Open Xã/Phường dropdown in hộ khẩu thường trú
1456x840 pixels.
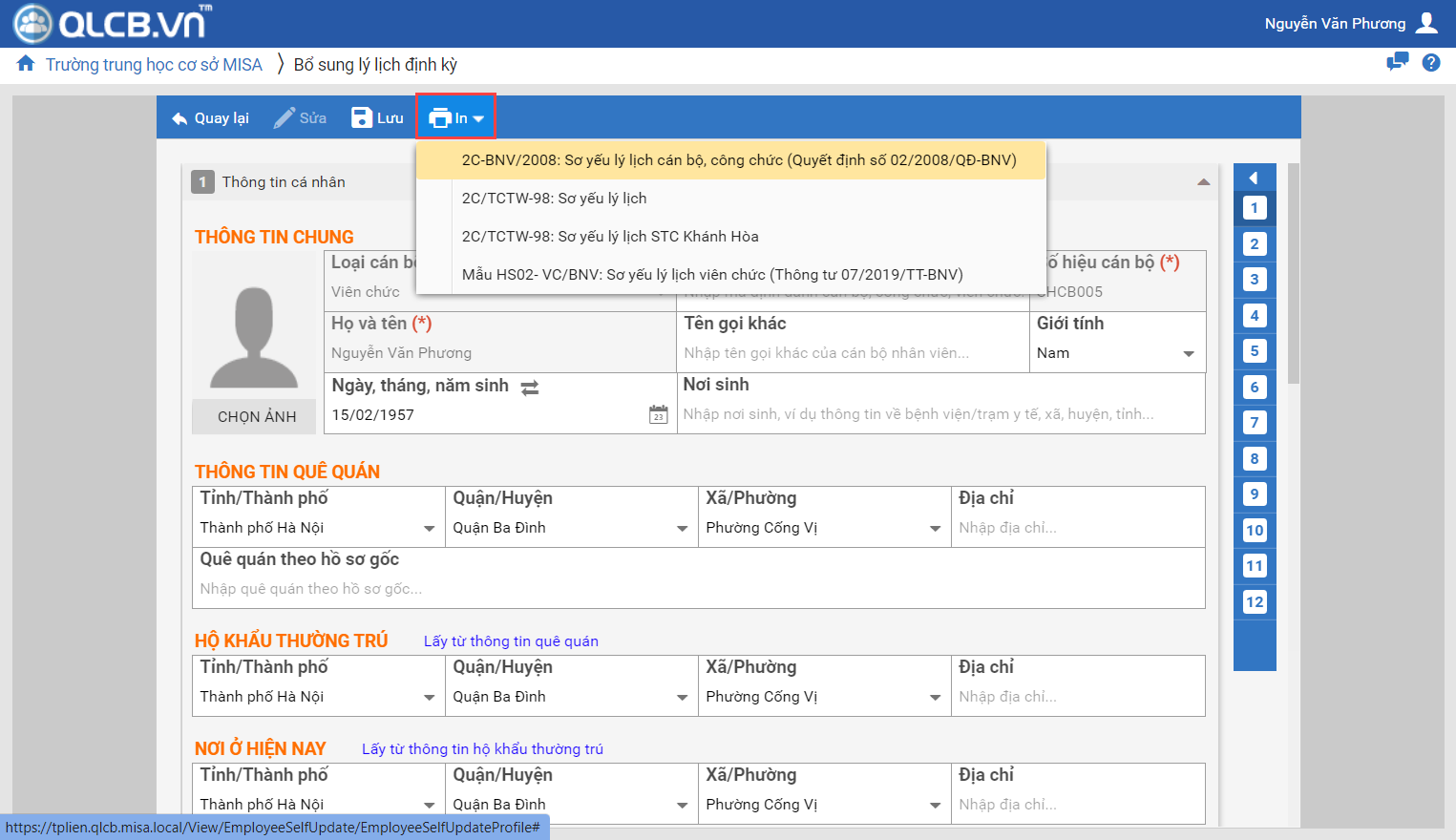(935, 698)
